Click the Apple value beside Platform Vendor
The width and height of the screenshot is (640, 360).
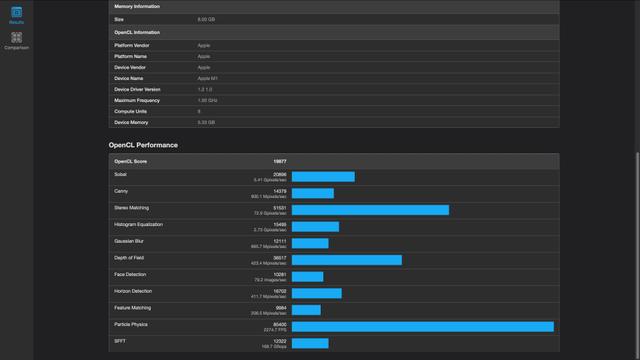point(204,45)
